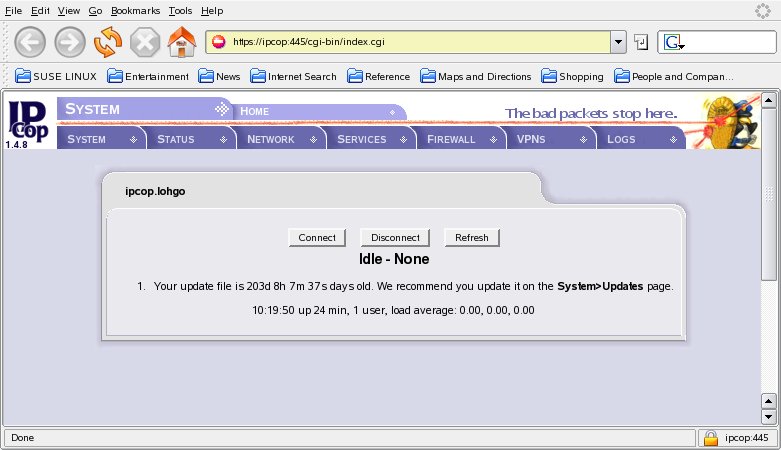Click the browser Back arrow button
781x450 pixels.
click(30, 42)
